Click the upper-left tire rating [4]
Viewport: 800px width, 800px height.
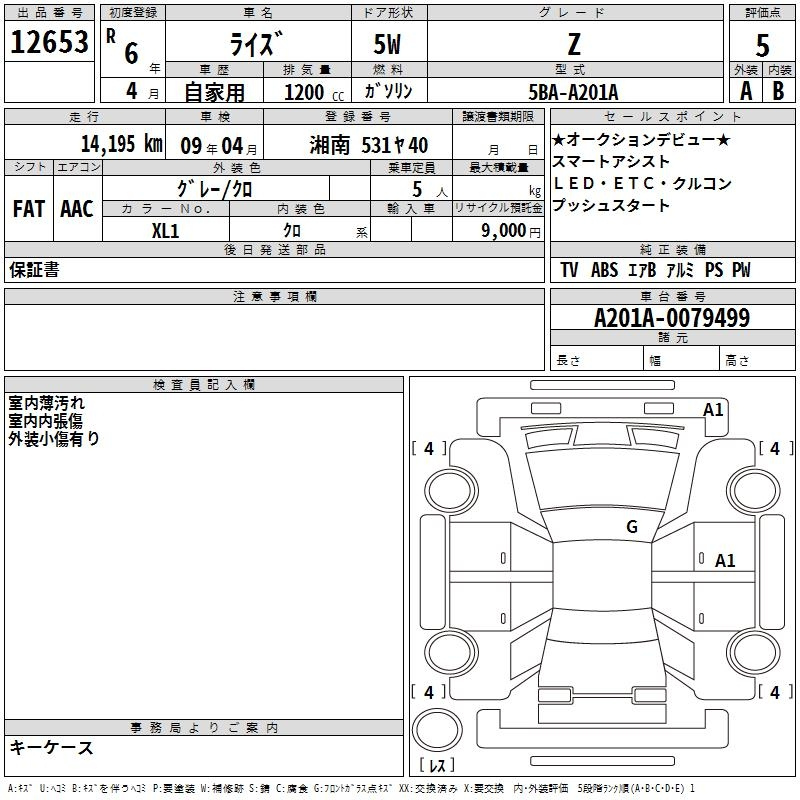coord(429,449)
